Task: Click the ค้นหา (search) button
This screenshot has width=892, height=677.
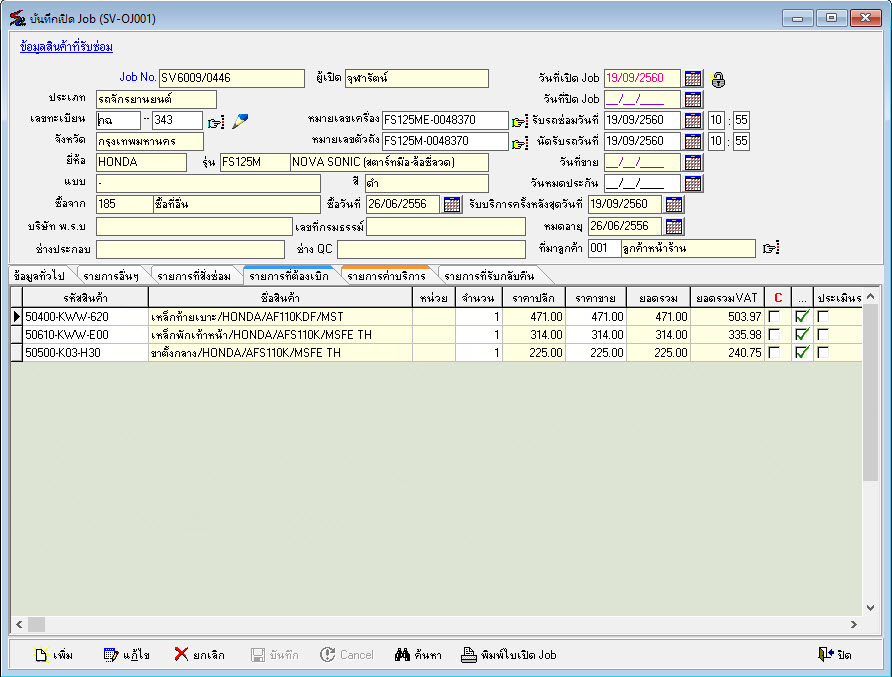Action: 418,655
